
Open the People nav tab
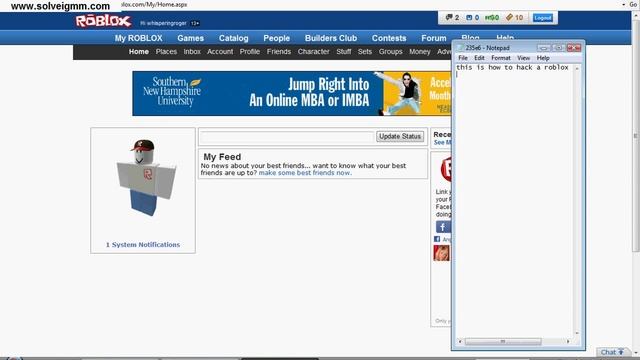(x=276, y=38)
